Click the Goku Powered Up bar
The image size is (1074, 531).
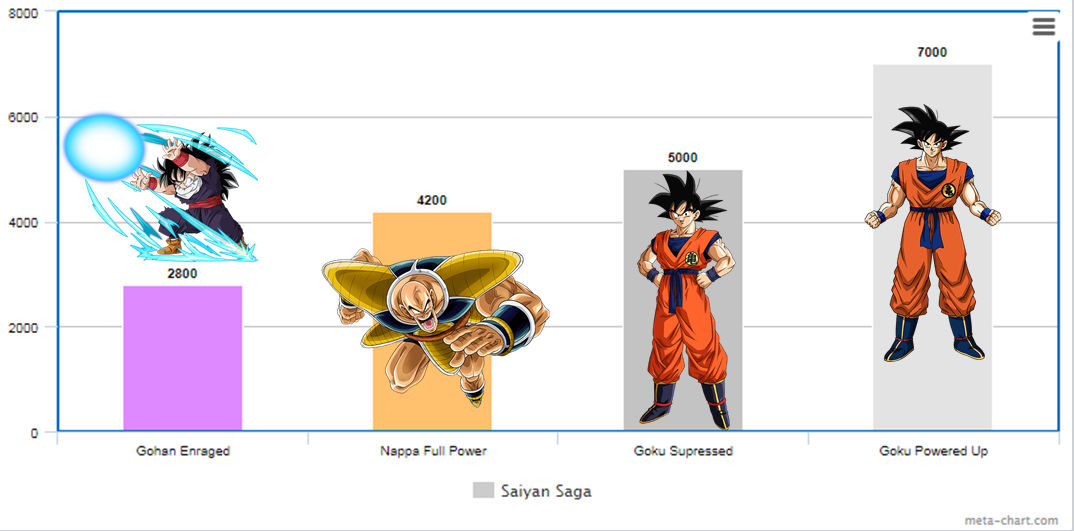932,247
